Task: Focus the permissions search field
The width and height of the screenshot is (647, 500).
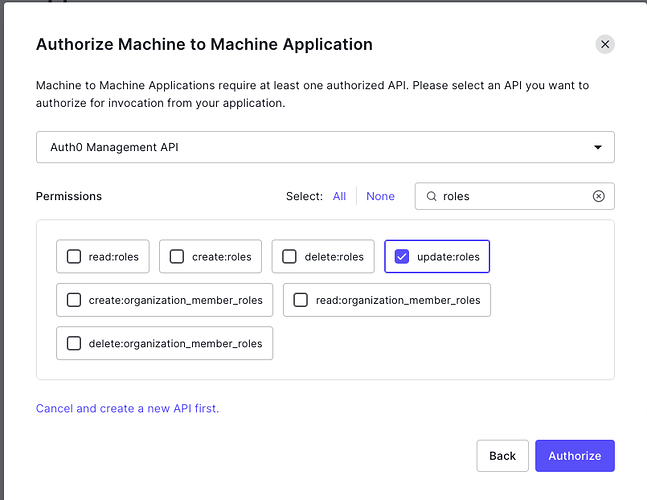Action: pos(515,196)
